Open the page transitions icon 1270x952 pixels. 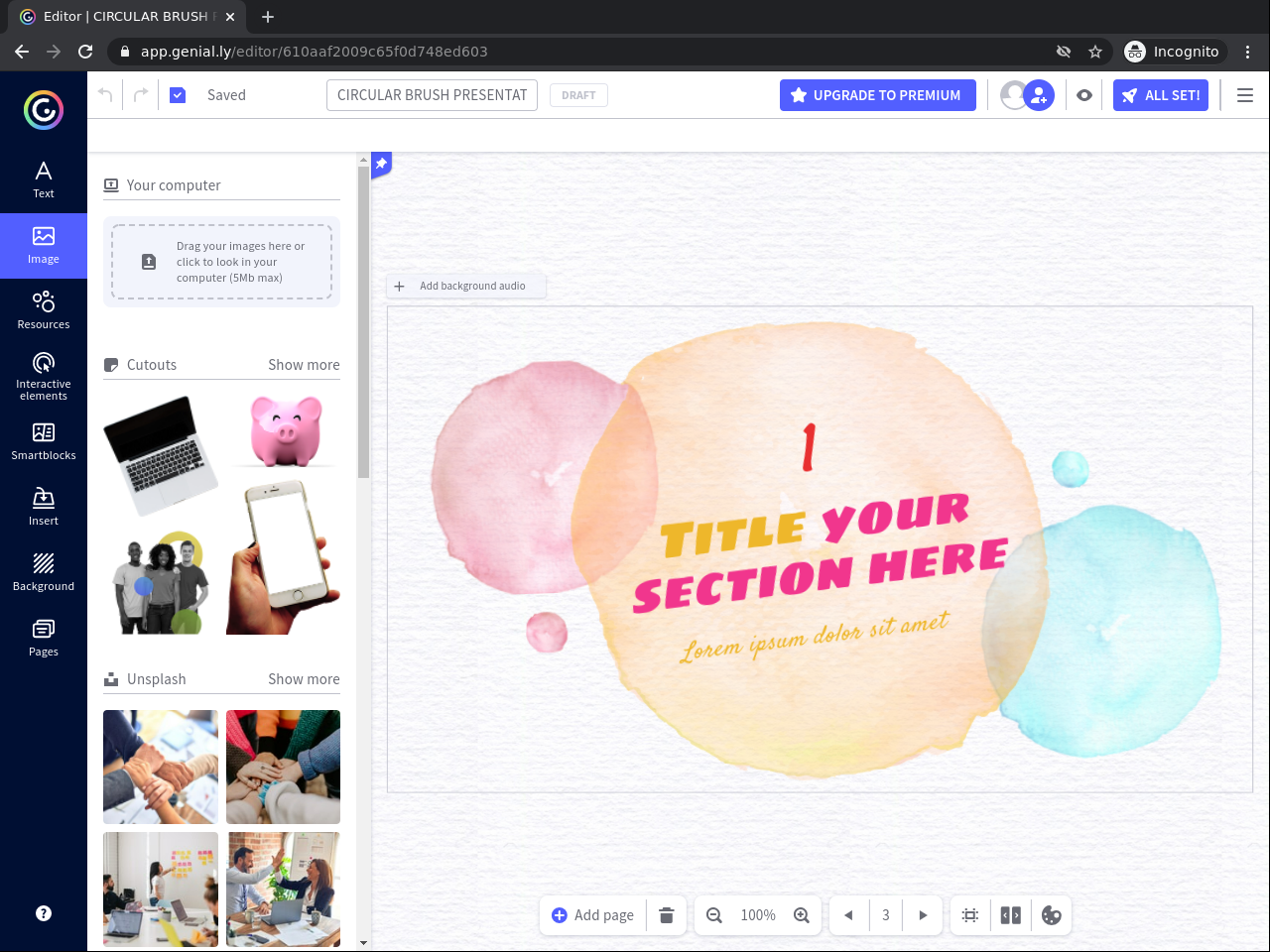[1011, 915]
